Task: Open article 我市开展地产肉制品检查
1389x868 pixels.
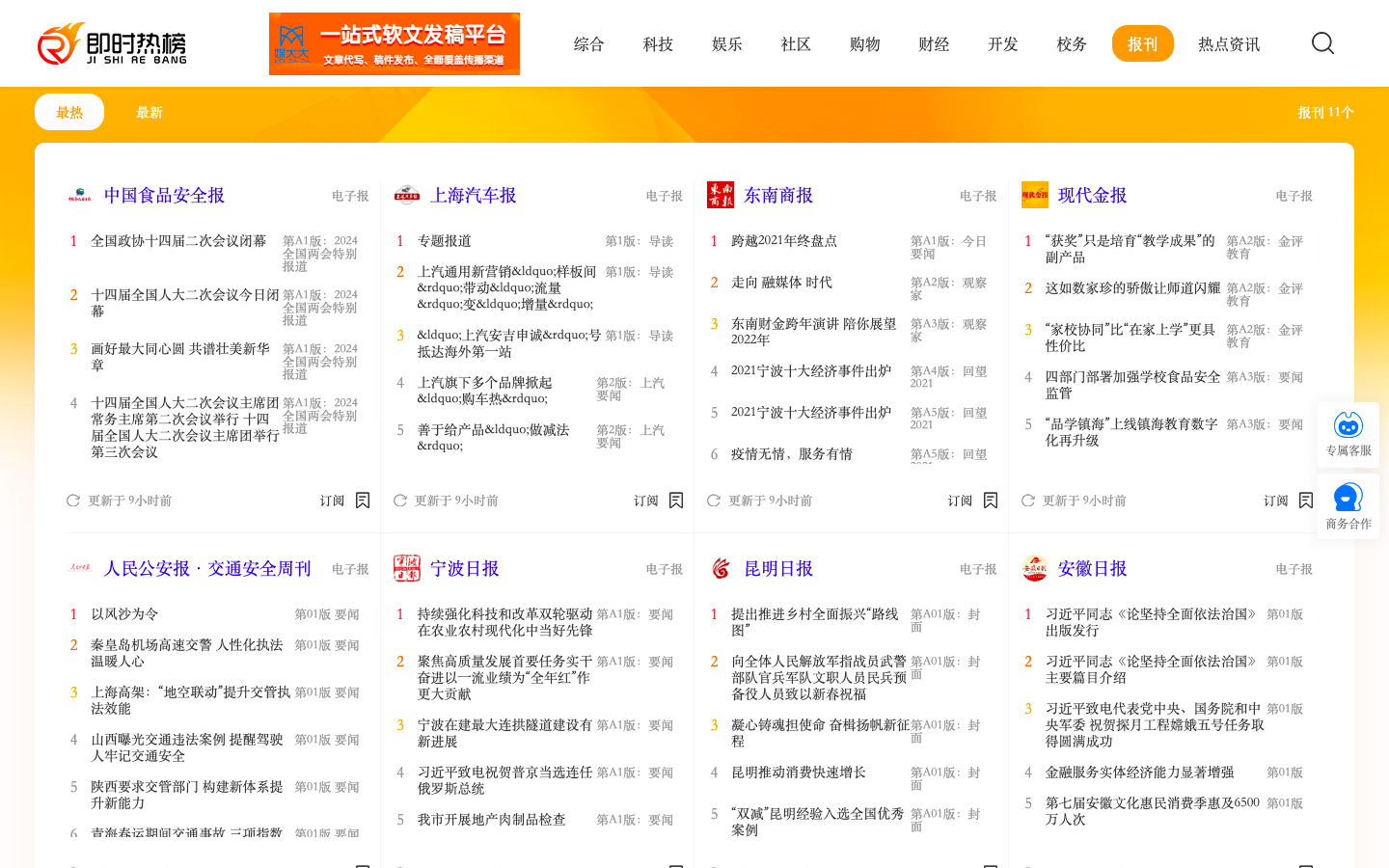Action: [x=492, y=820]
